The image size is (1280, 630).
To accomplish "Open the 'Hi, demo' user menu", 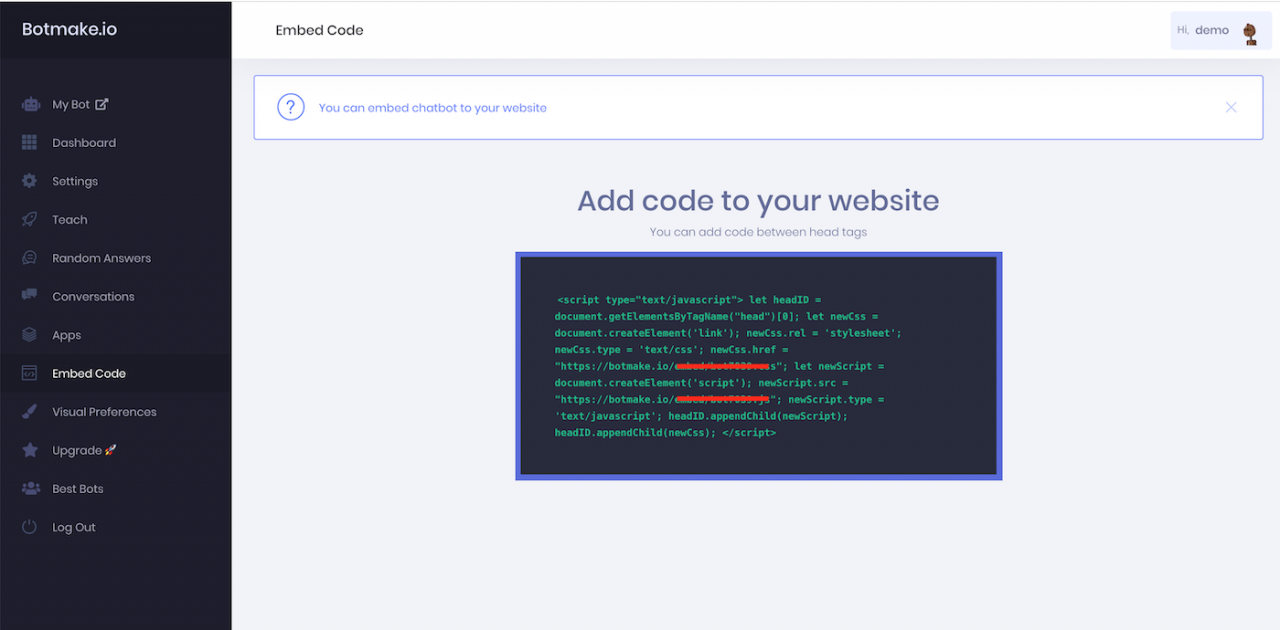I will click(x=1221, y=31).
